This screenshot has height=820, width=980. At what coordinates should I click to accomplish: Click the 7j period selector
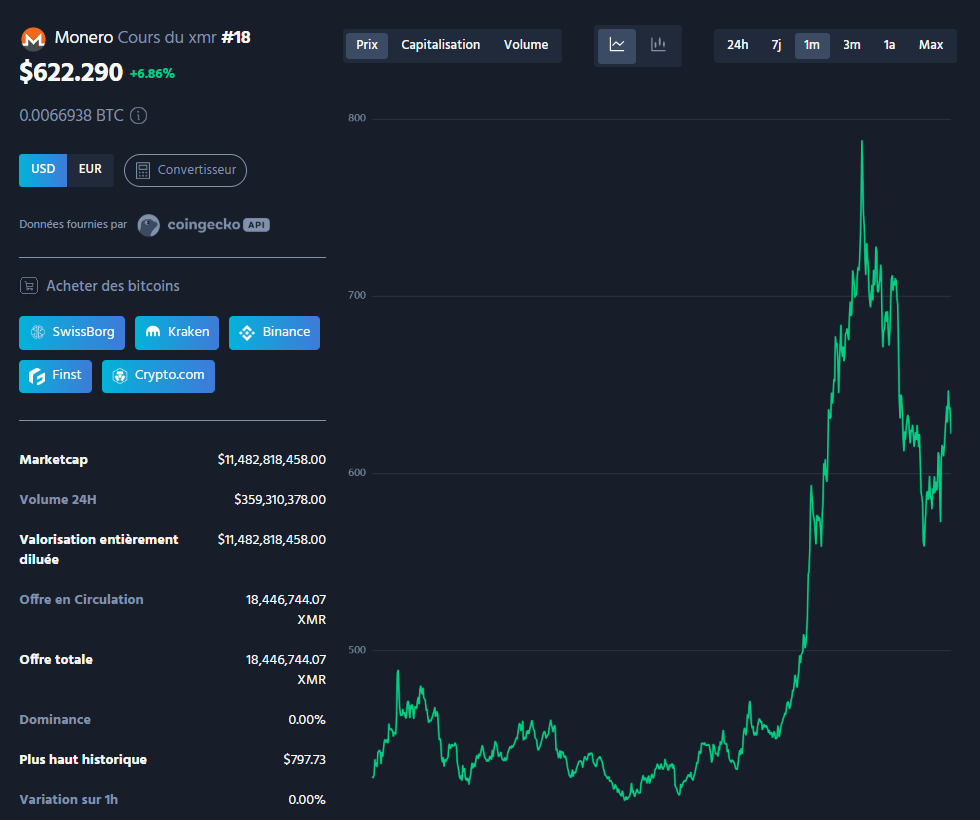click(776, 45)
